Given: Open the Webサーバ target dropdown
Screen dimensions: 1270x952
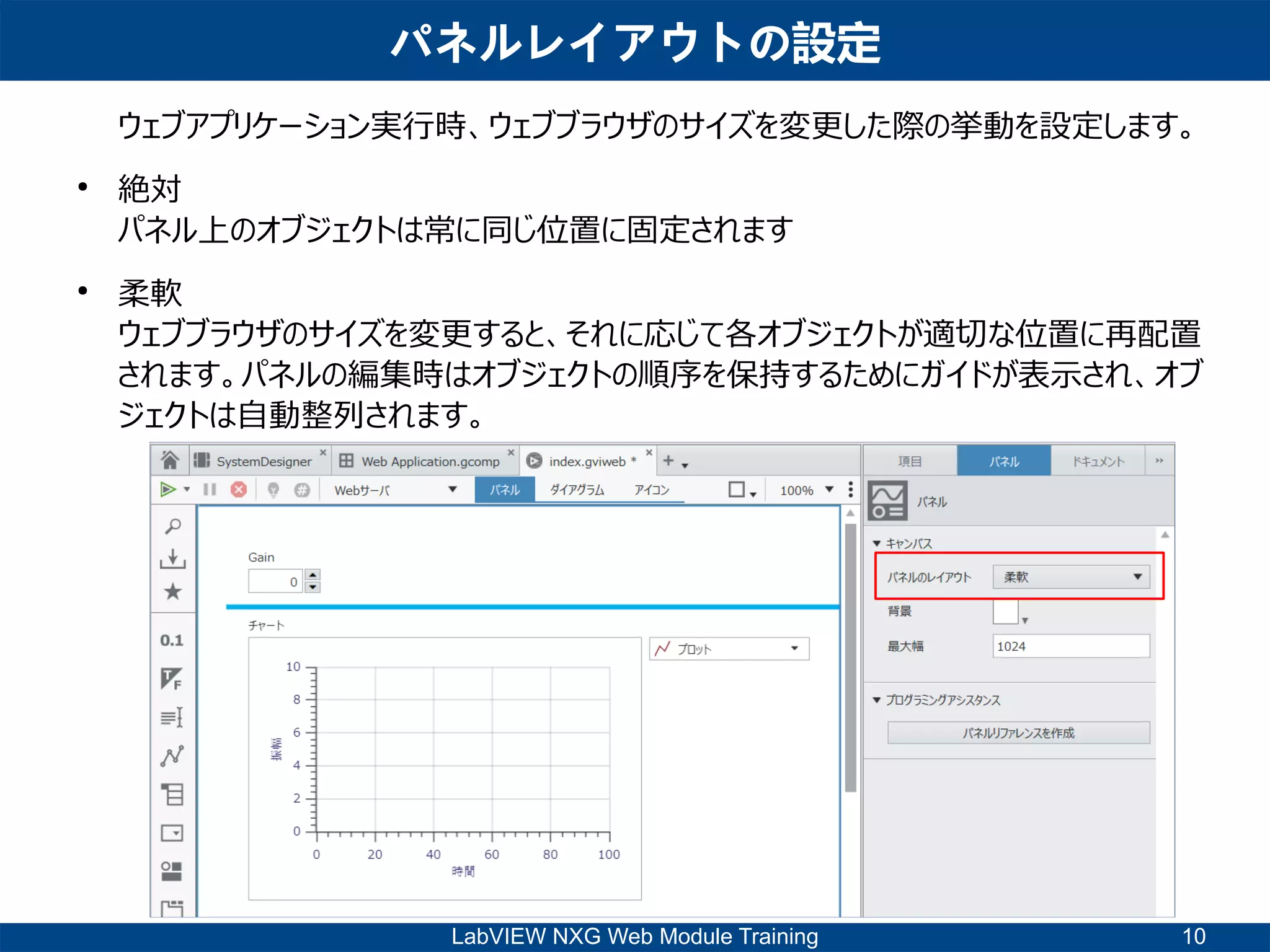Looking at the screenshot, I should (395, 490).
